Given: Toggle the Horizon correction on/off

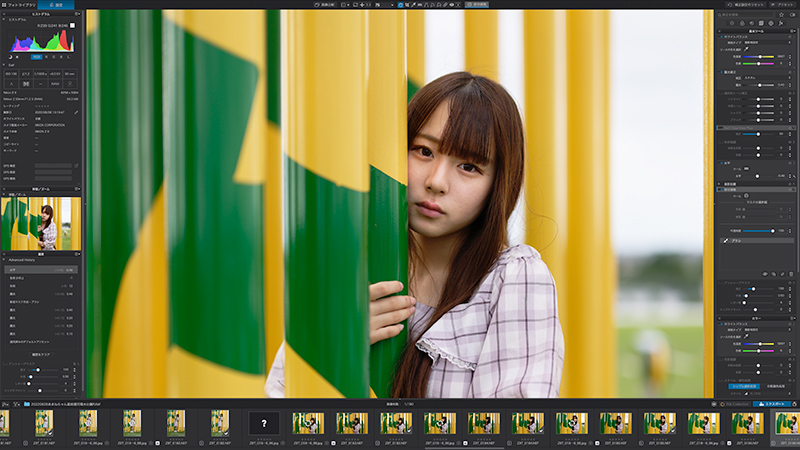Looking at the screenshot, I should point(721,163).
